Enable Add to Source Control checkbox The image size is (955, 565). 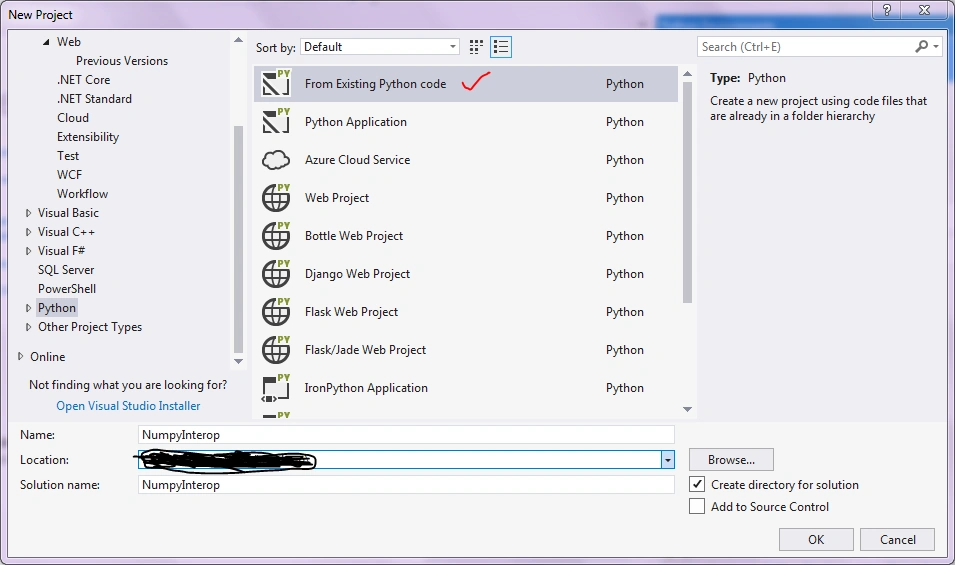pyautogui.click(x=697, y=507)
